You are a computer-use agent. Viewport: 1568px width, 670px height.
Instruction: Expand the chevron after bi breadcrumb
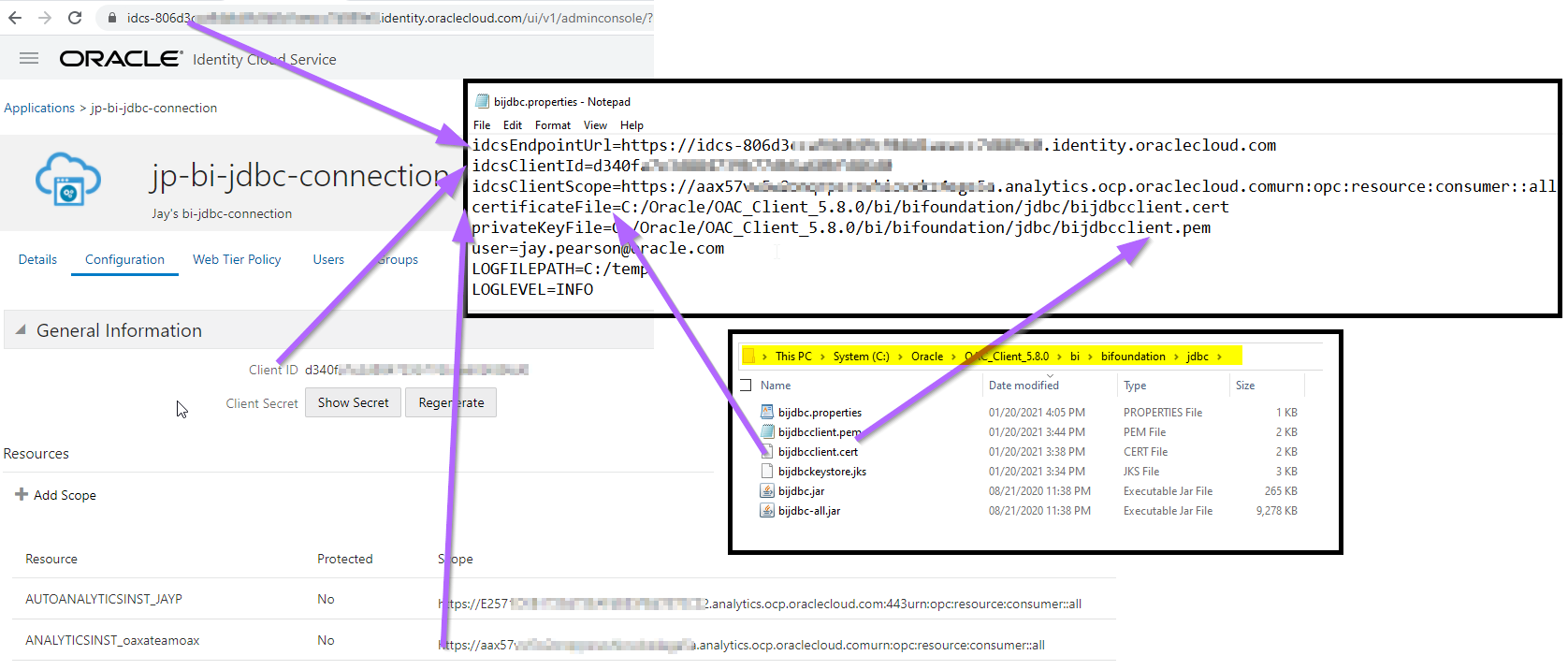coord(1090,357)
